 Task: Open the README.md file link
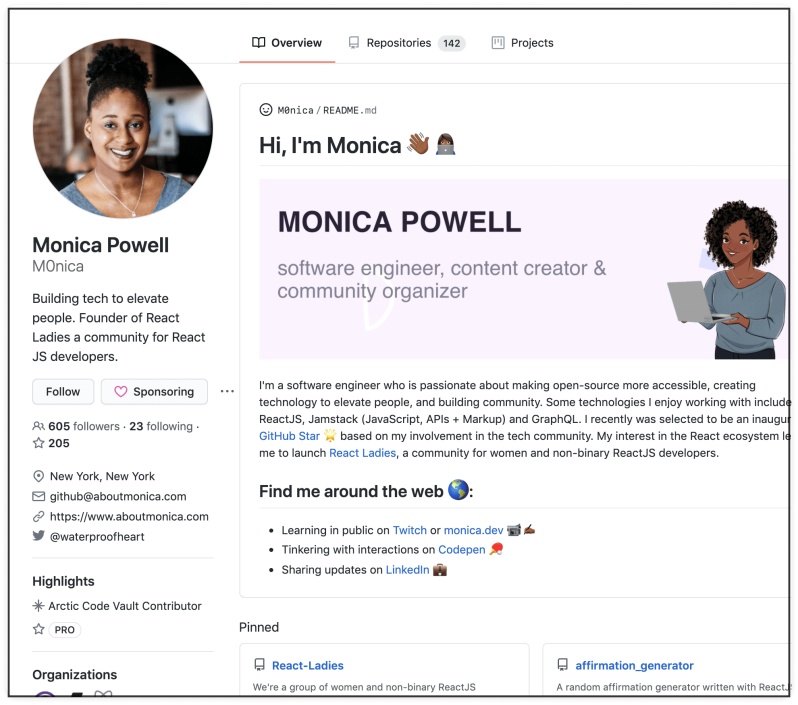tap(350, 110)
